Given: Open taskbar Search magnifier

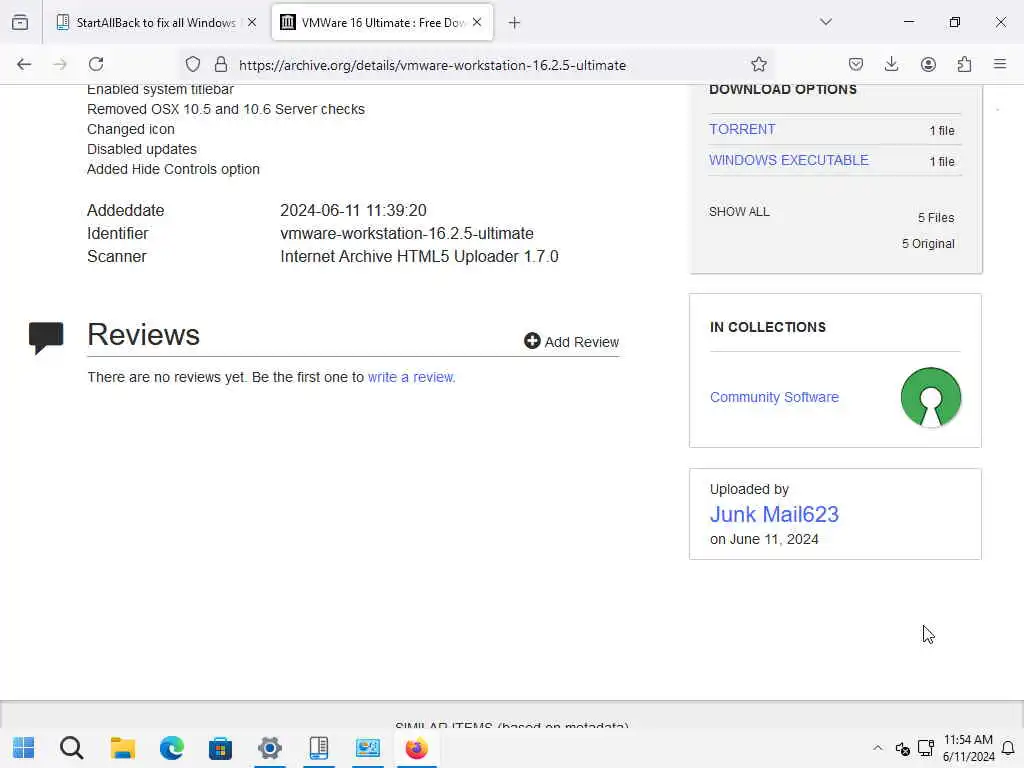Looking at the screenshot, I should [x=72, y=748].
